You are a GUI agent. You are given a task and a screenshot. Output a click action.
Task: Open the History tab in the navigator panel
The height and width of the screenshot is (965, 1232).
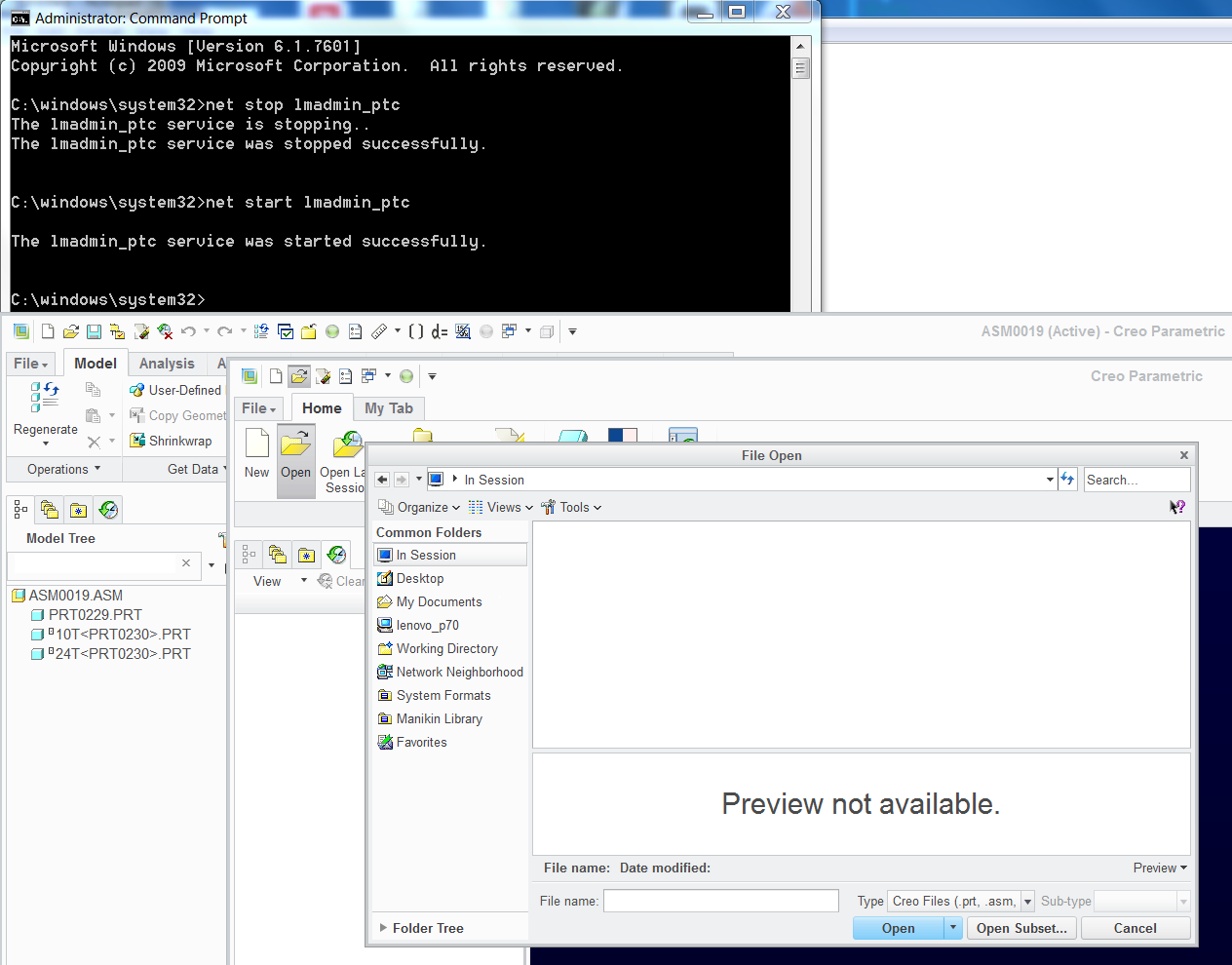[x=109, y=509]
